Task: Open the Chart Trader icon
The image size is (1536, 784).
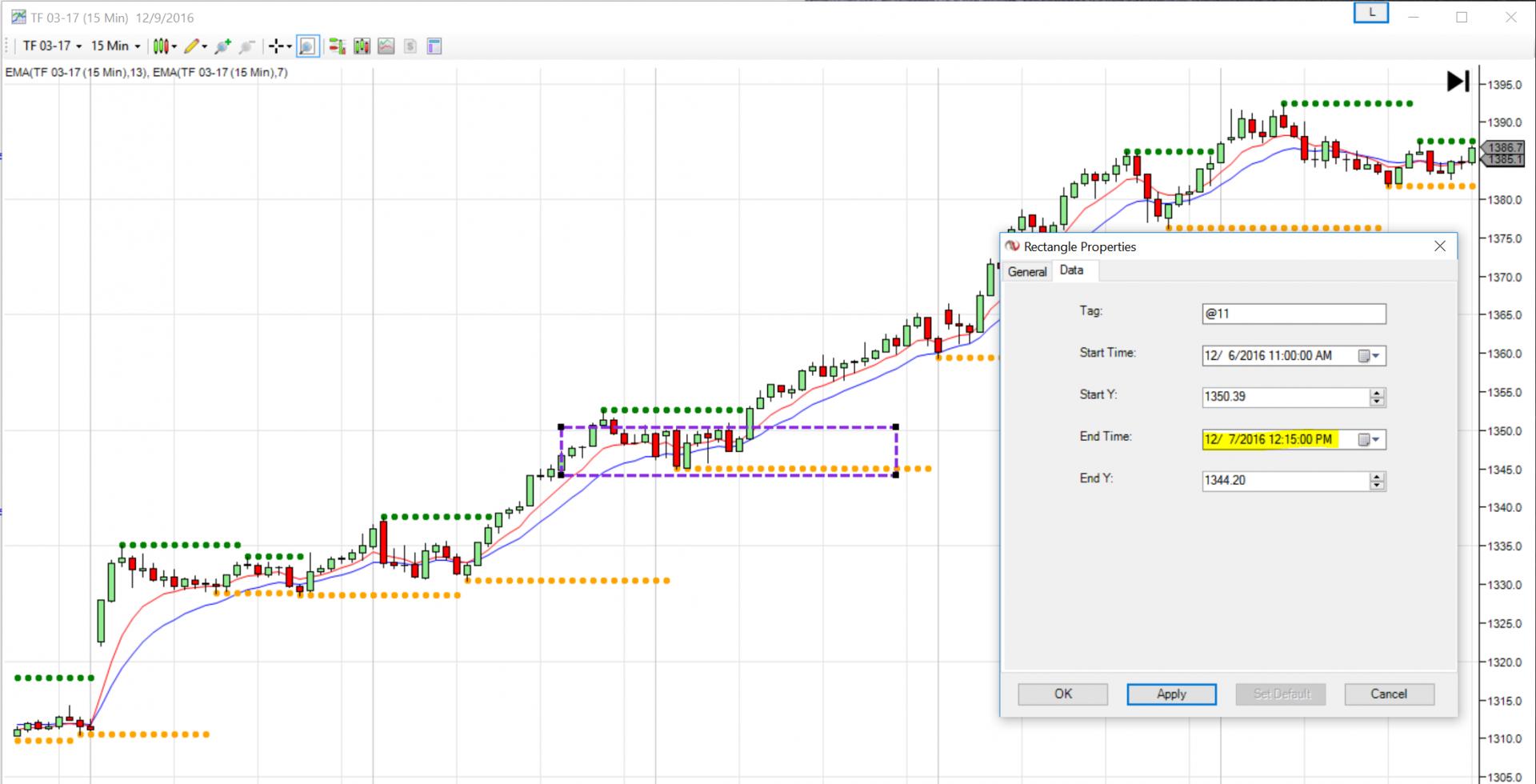Action: pos(337,46)
